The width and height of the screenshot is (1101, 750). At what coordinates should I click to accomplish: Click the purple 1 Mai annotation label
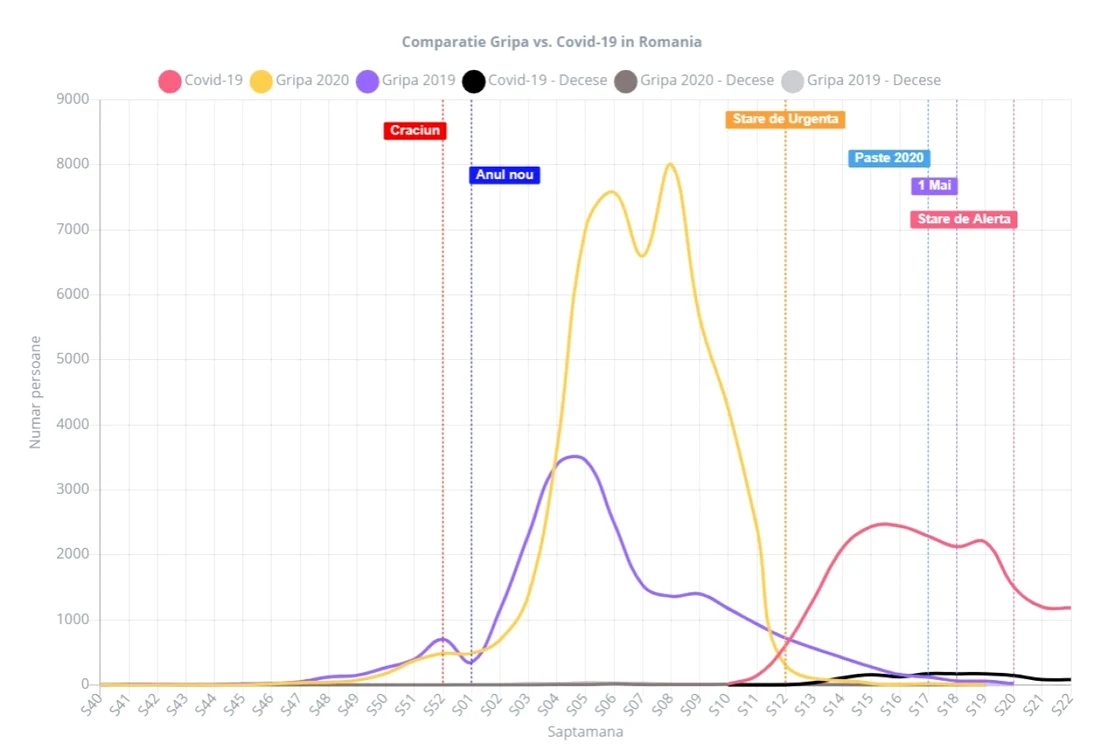coord(934,185)
